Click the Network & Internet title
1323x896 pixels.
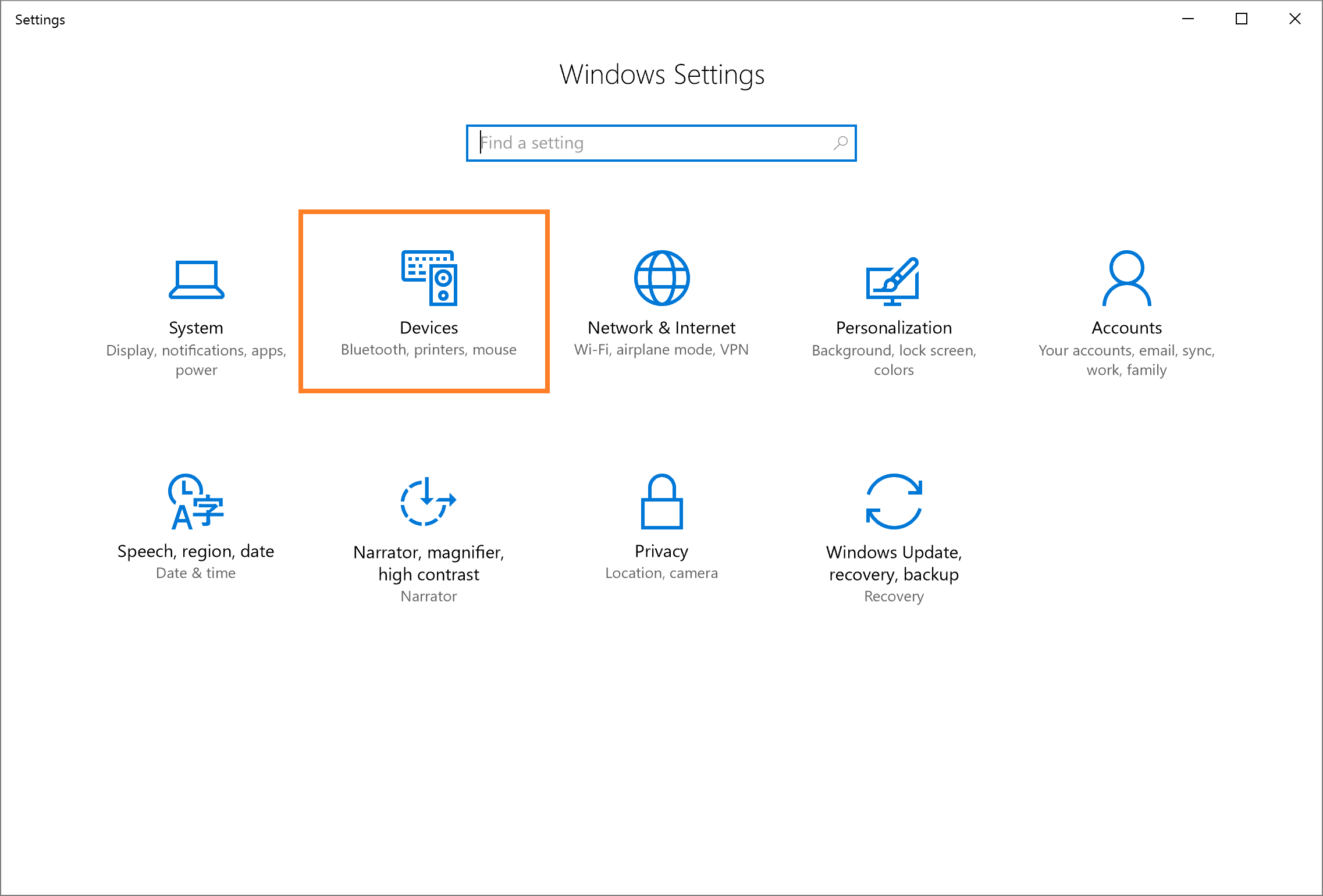[x=661, y=328]
